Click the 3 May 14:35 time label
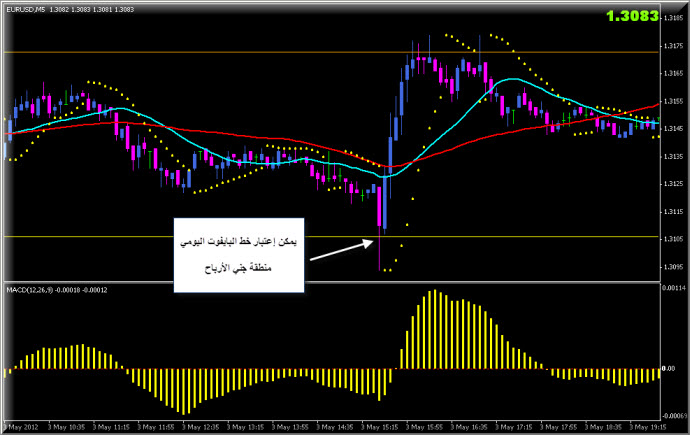 (335, 427)
